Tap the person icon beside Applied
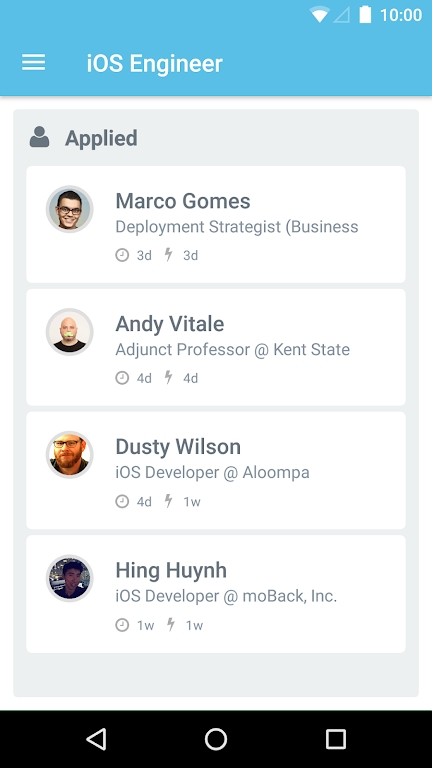This screenshot has height=768, width=432. [x=39, y=137]
